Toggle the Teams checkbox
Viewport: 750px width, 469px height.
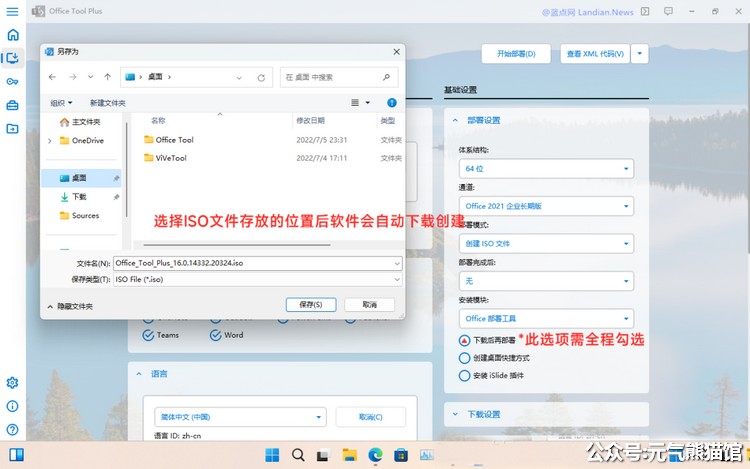[149, 335]
